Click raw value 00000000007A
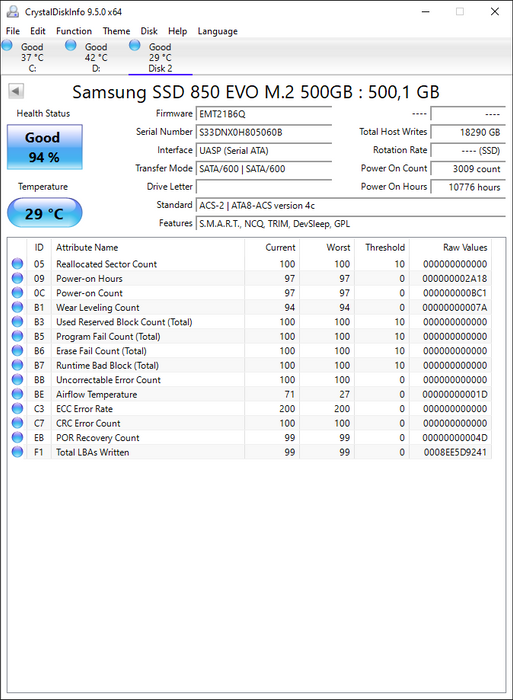 point(455,308)
